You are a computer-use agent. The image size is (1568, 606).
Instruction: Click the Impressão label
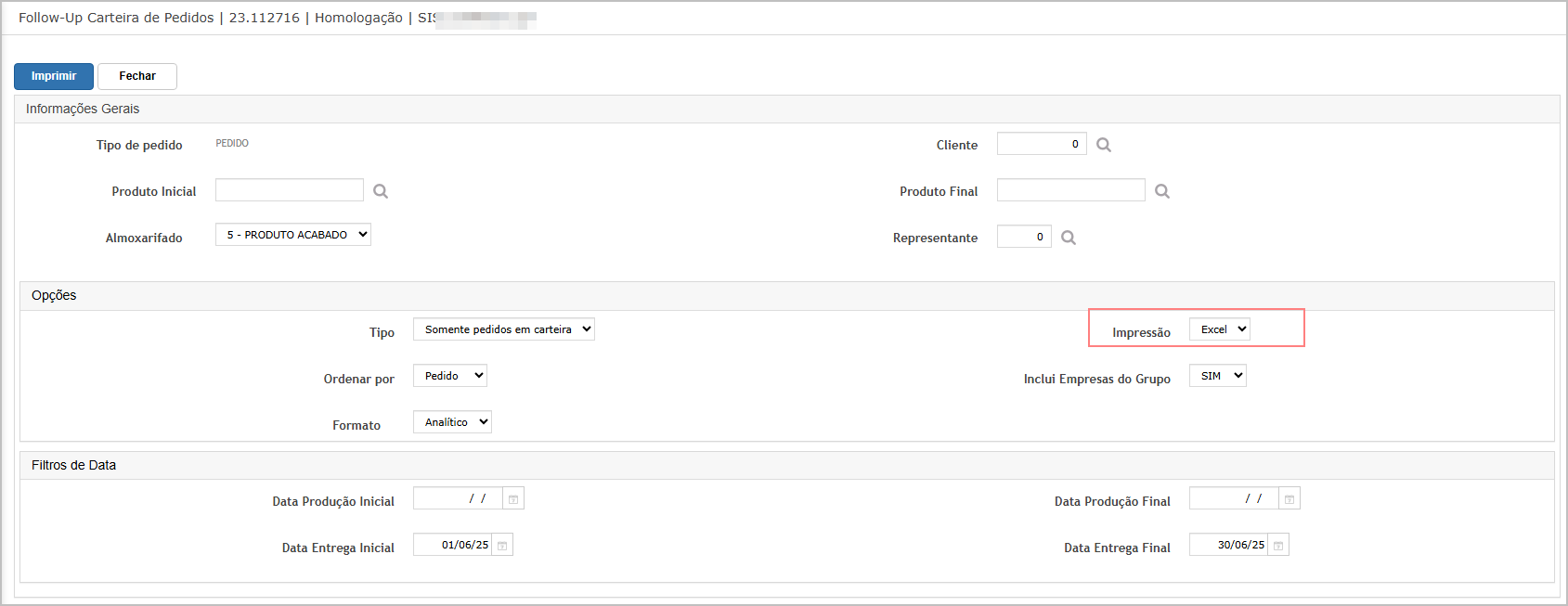[x=1141, y=332]
